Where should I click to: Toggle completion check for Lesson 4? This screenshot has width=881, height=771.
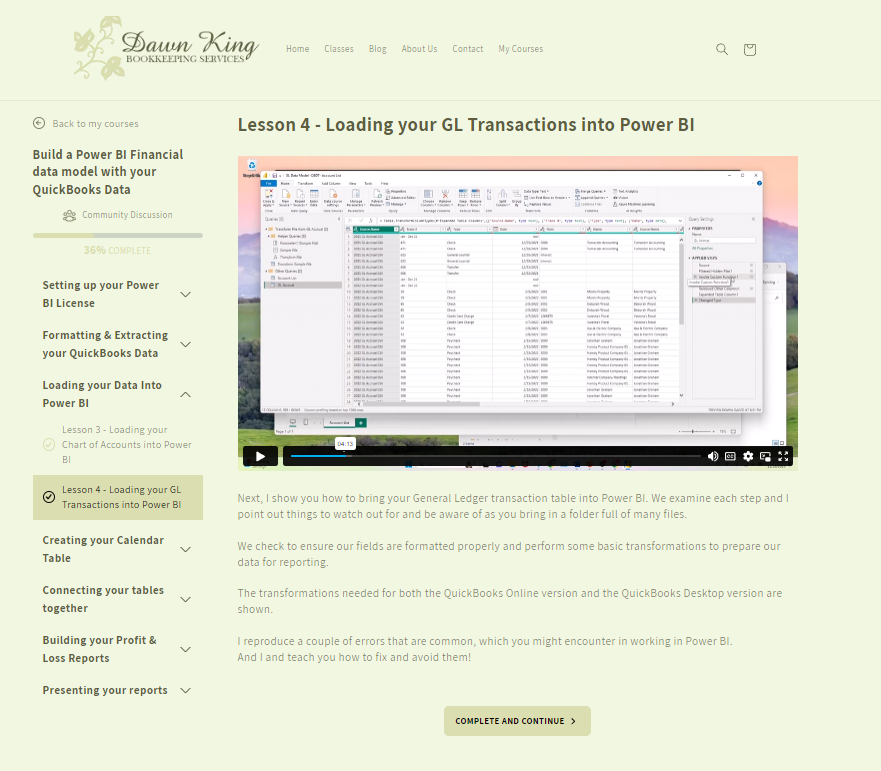(x=49, y=497)
